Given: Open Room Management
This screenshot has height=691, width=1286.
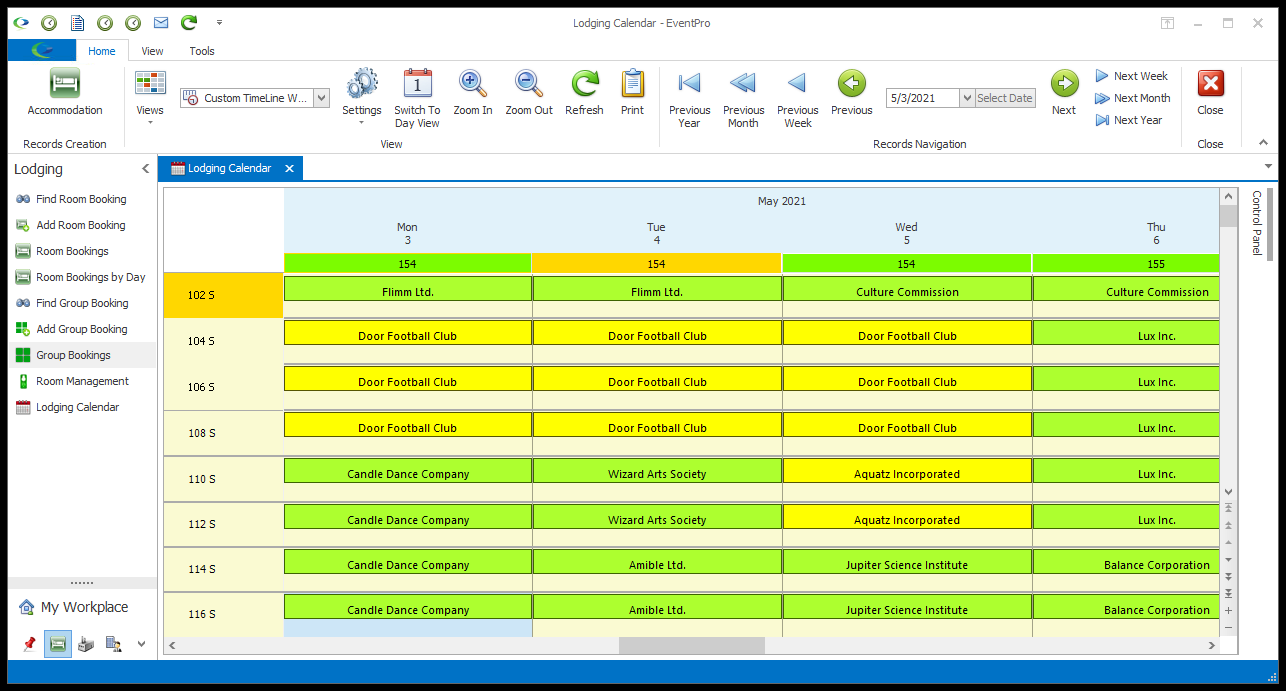Looking at the screenshot, I should coord(82,381).
